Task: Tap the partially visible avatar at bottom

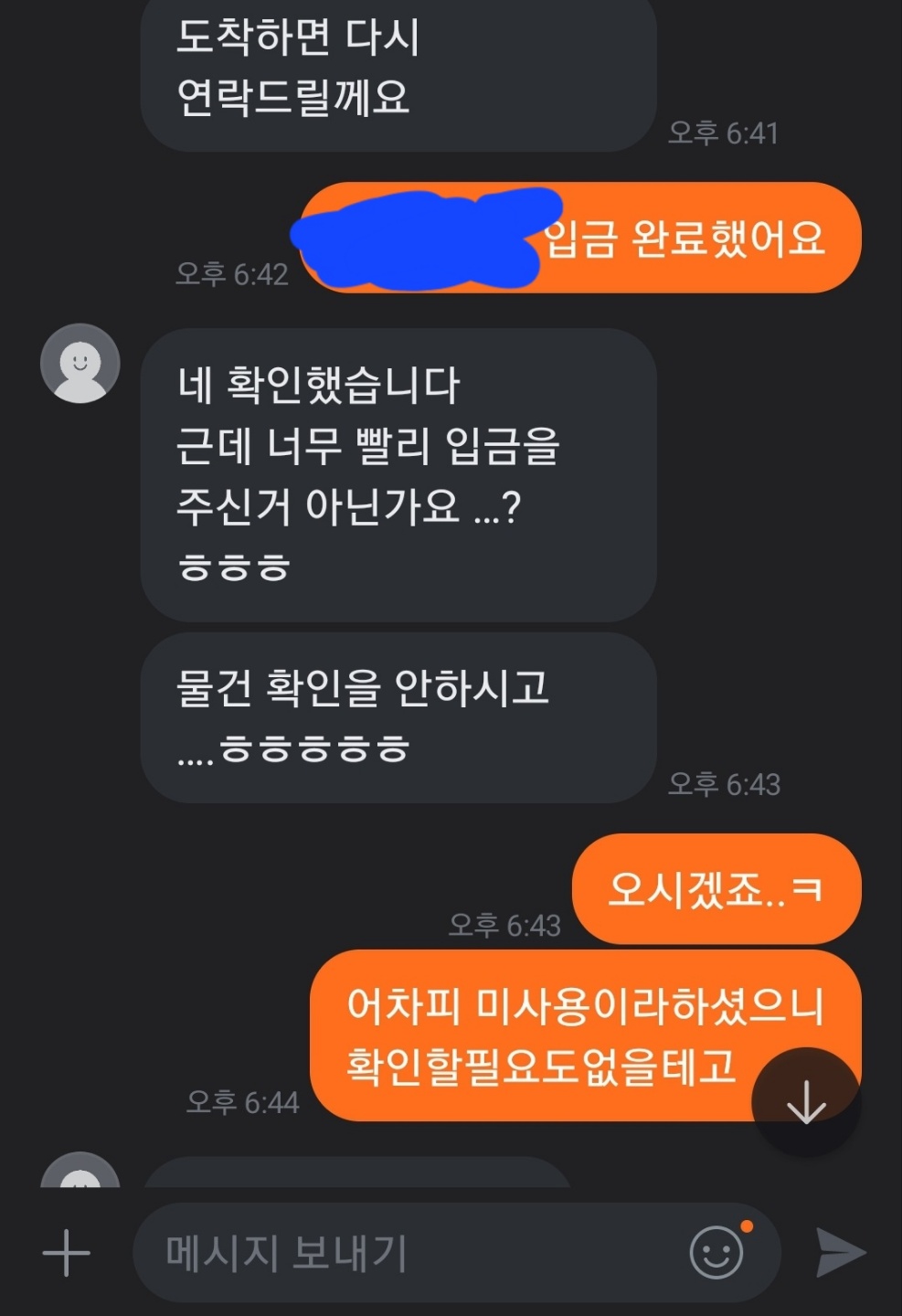Action: click(80, 1171)
